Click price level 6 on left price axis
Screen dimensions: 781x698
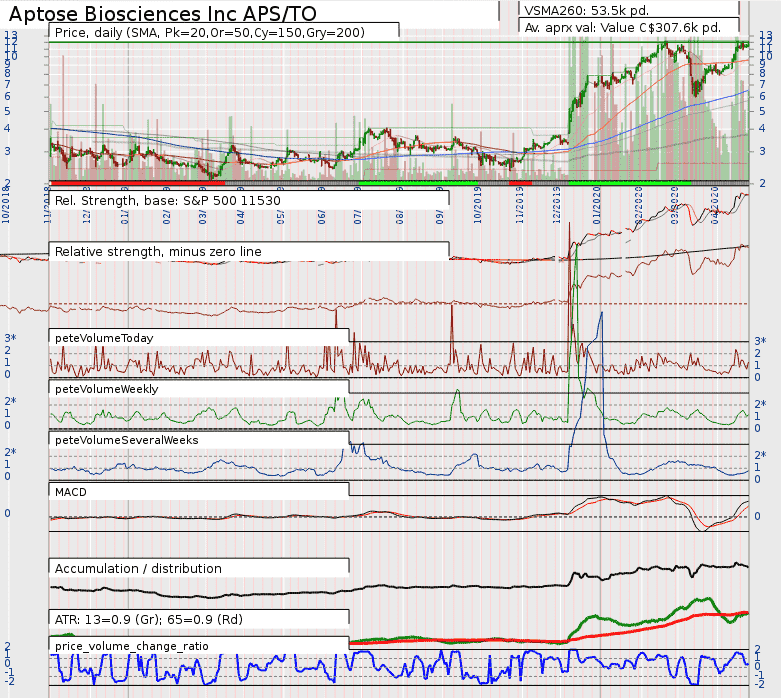(7, 96)
